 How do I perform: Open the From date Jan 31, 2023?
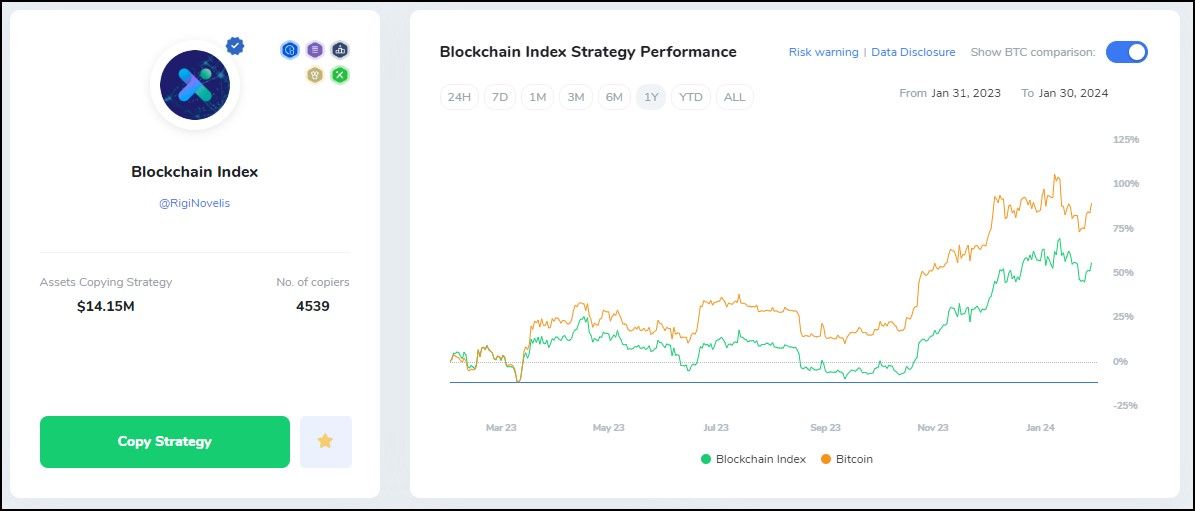[965, 93]
